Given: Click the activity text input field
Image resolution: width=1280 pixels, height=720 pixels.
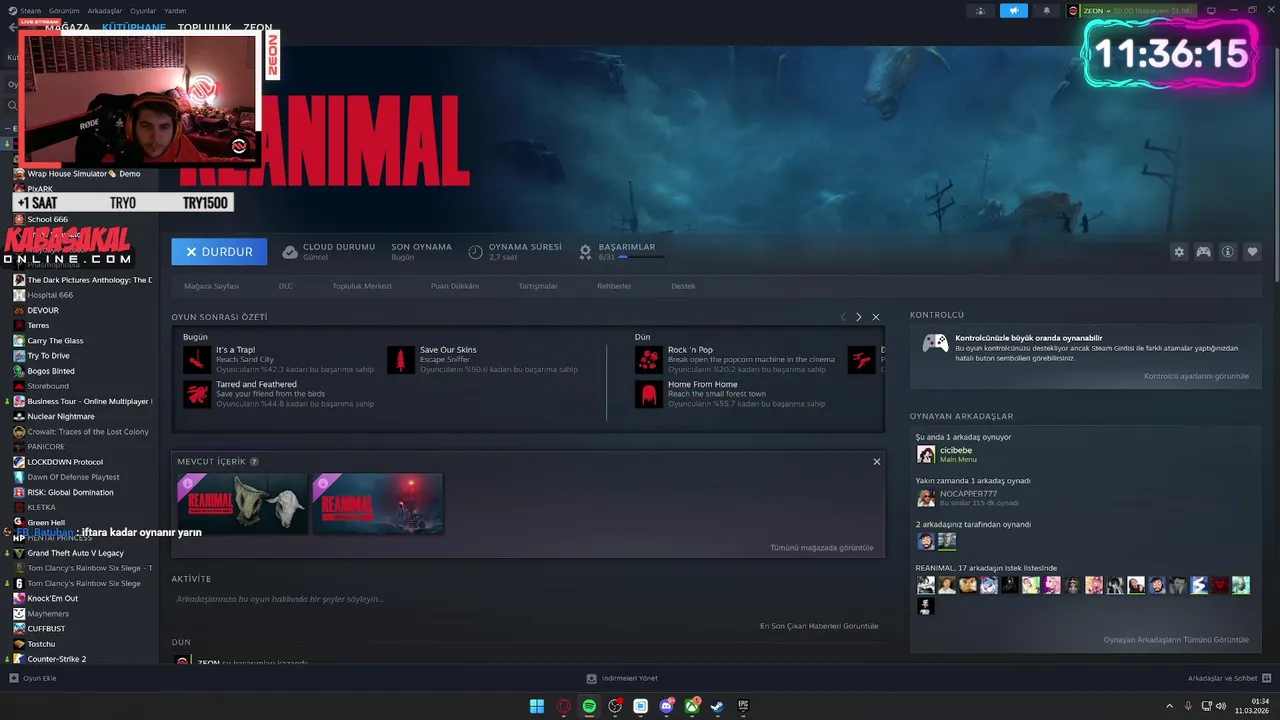Looking at the screenshot, I should coord(527,599).
